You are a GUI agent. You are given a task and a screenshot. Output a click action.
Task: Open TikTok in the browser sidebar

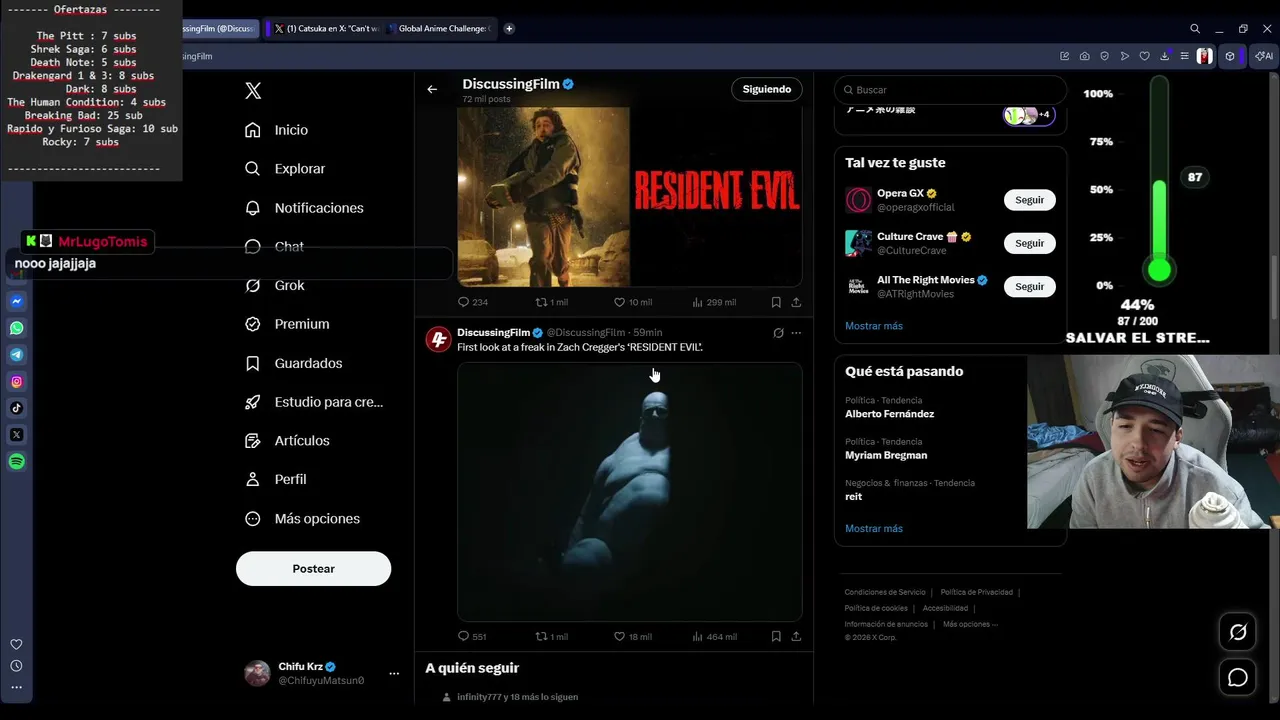point(17,408)
